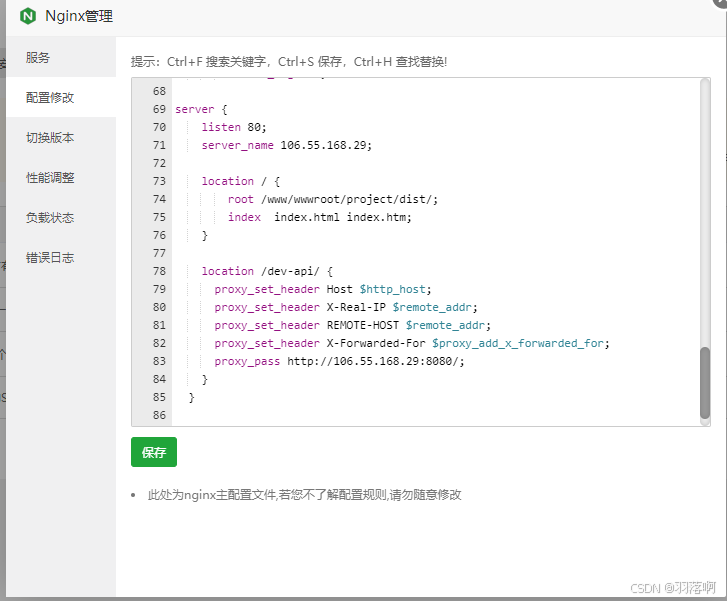Click the REMOTE-HOST $remote_addr line
727x601 pixels.
point(352,325)
